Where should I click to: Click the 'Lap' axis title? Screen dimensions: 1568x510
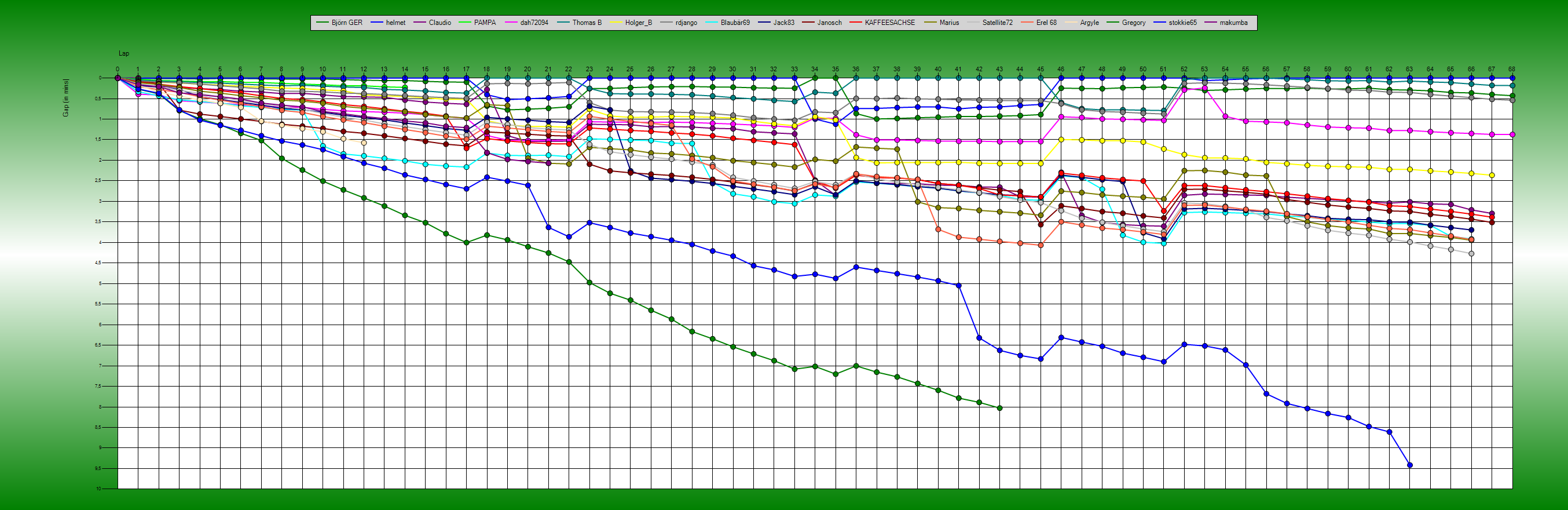[123, 54]
